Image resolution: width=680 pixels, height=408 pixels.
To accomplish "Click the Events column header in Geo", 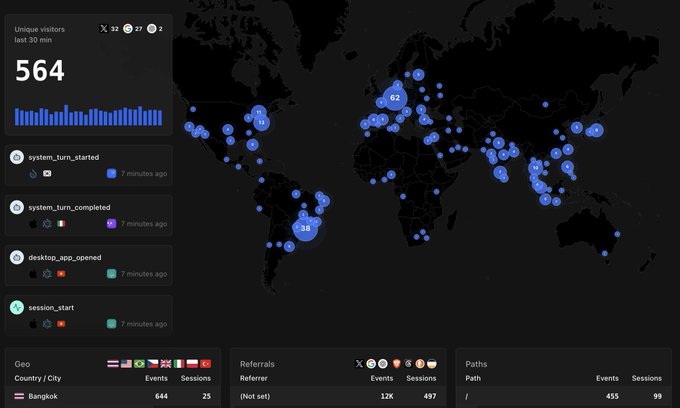I will [x=156, y=378].
